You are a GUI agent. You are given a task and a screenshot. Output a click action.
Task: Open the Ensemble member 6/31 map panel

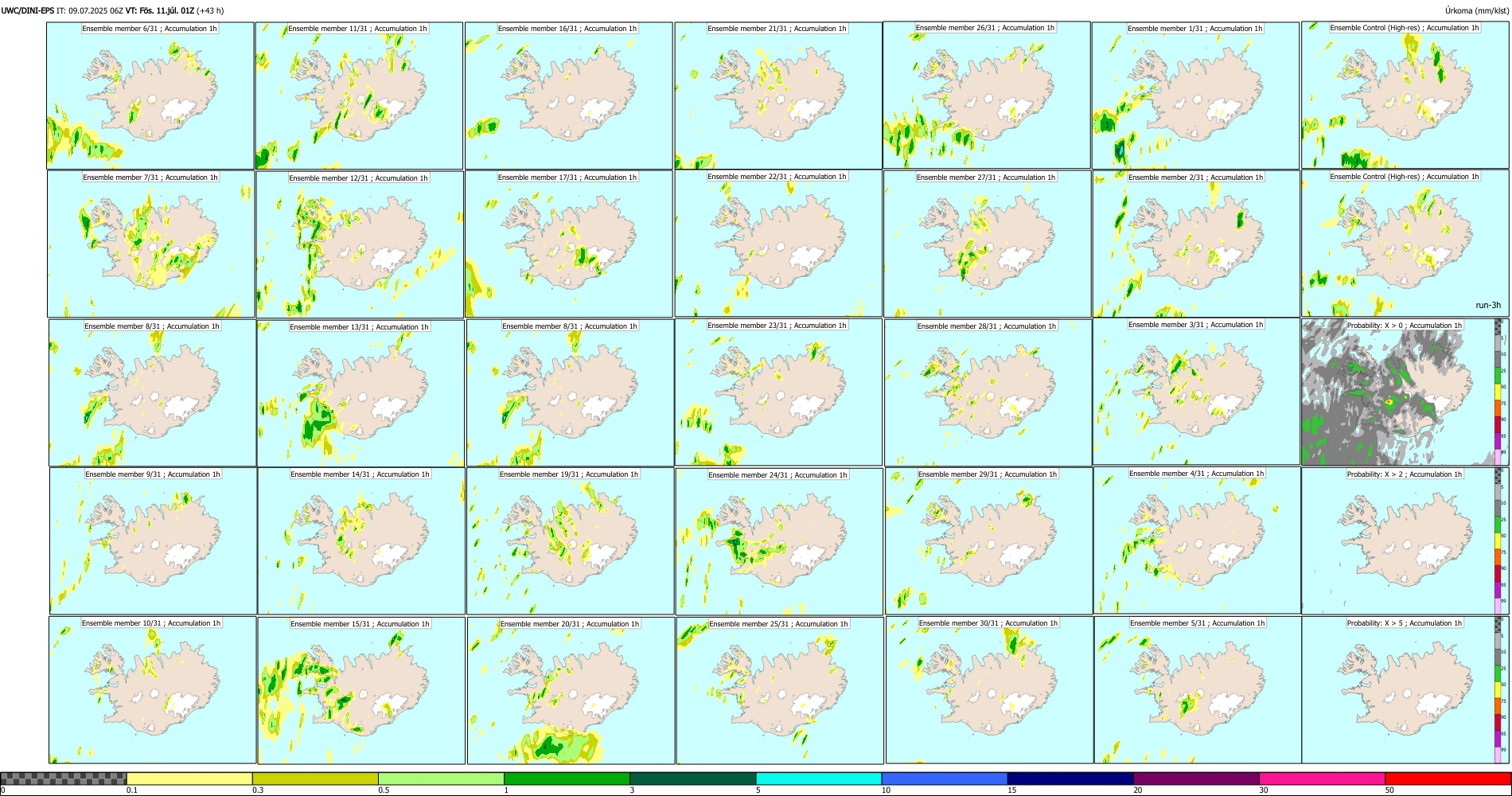[x=150, y=96]
